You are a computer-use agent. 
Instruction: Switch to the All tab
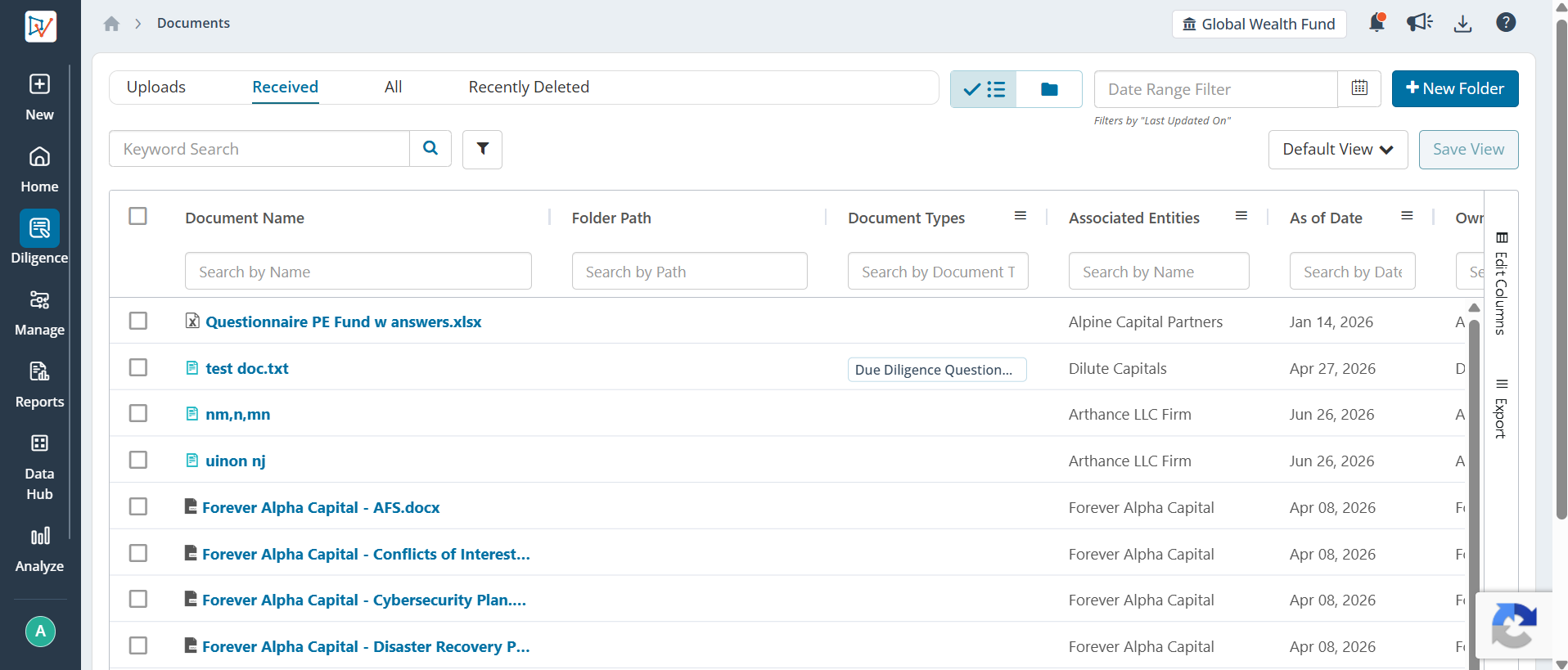394,87
